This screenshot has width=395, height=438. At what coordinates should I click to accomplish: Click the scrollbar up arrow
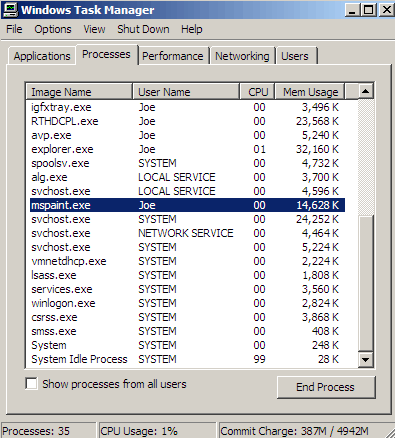366,91
